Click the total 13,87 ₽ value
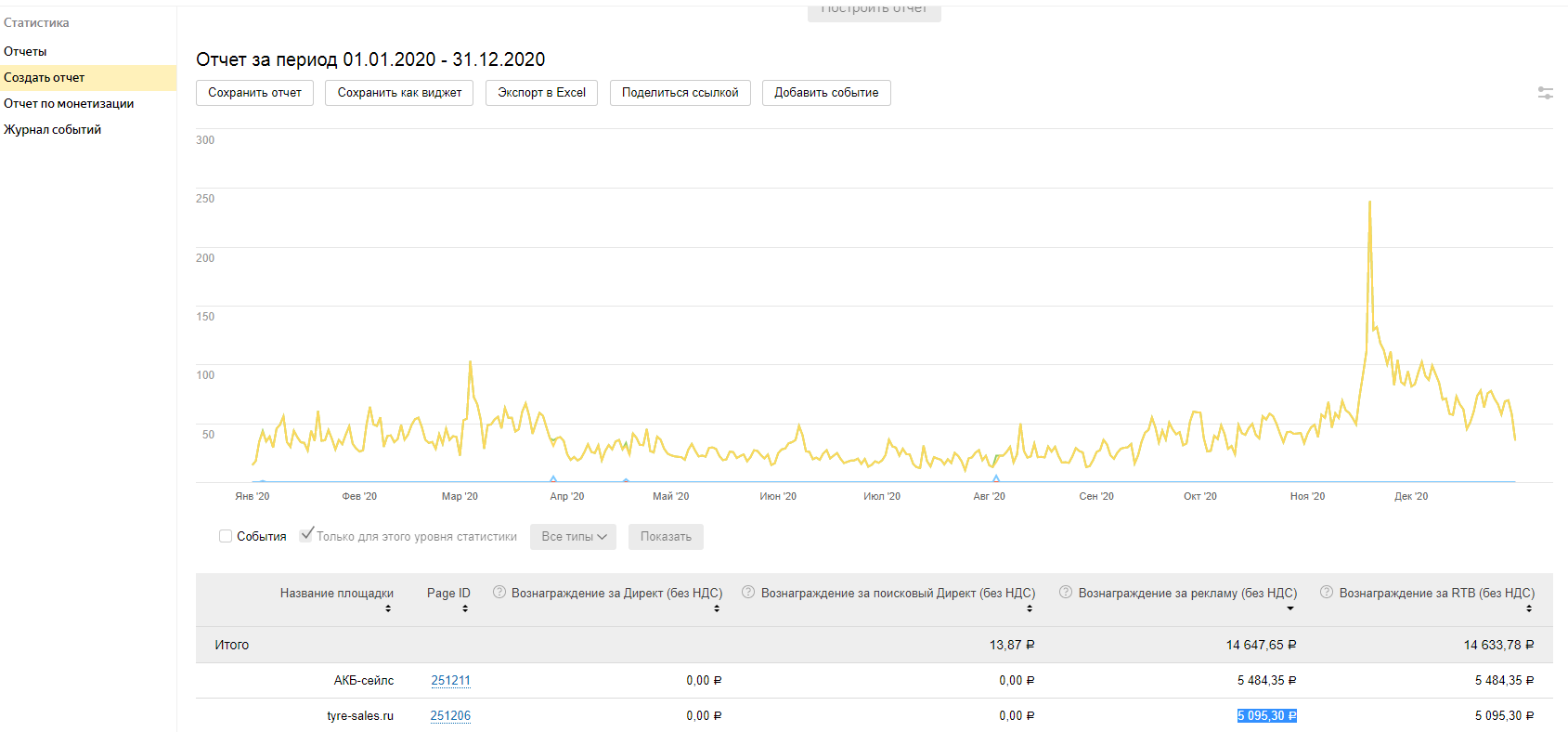This screenshot has width=1568, height=732. coord(1012,645)
